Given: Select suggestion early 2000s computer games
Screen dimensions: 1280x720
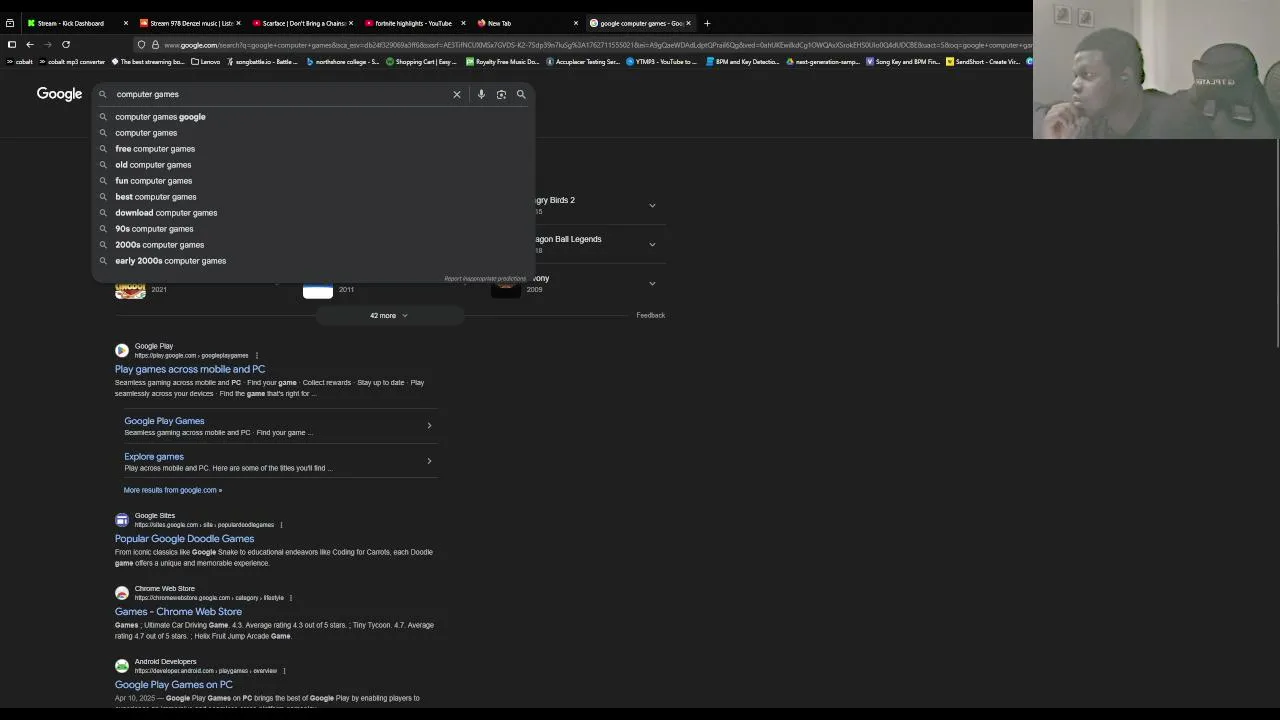Looking at the screenshot, I should point(312,261).
